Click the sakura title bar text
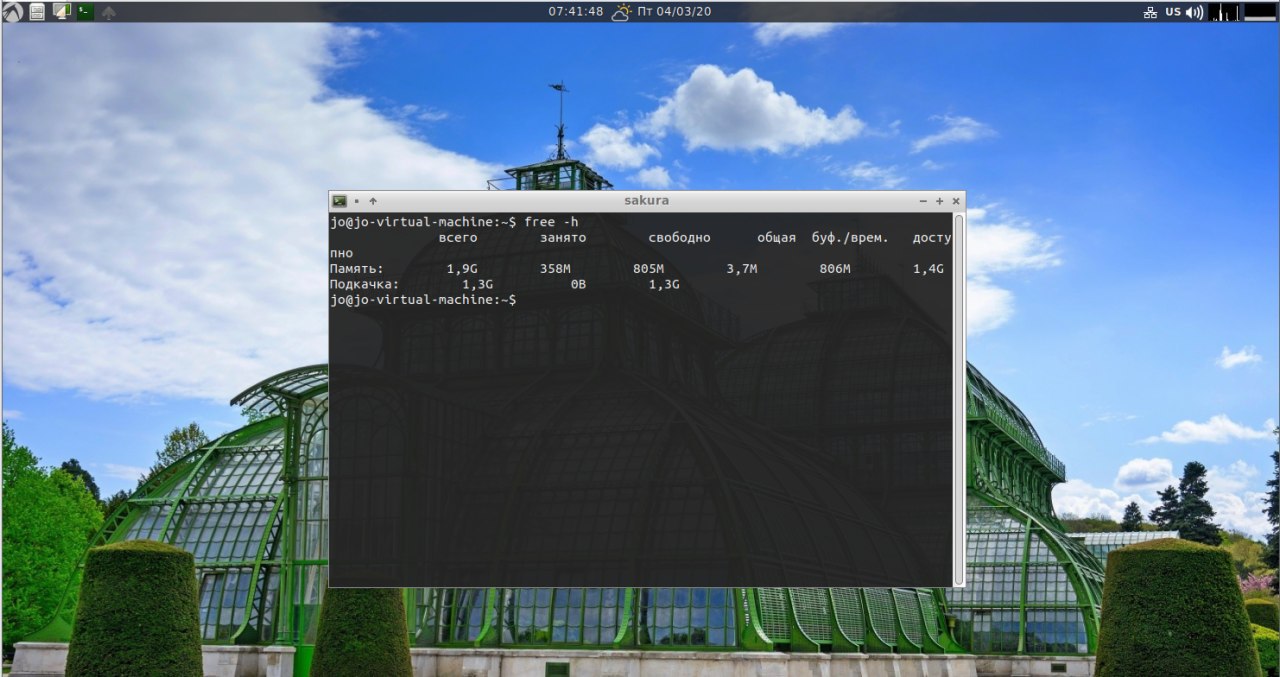 click(647, 200)
